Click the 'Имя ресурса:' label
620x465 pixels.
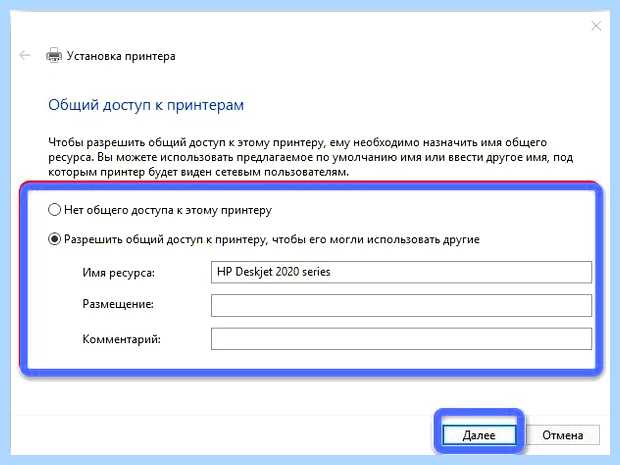pos(119,273)
